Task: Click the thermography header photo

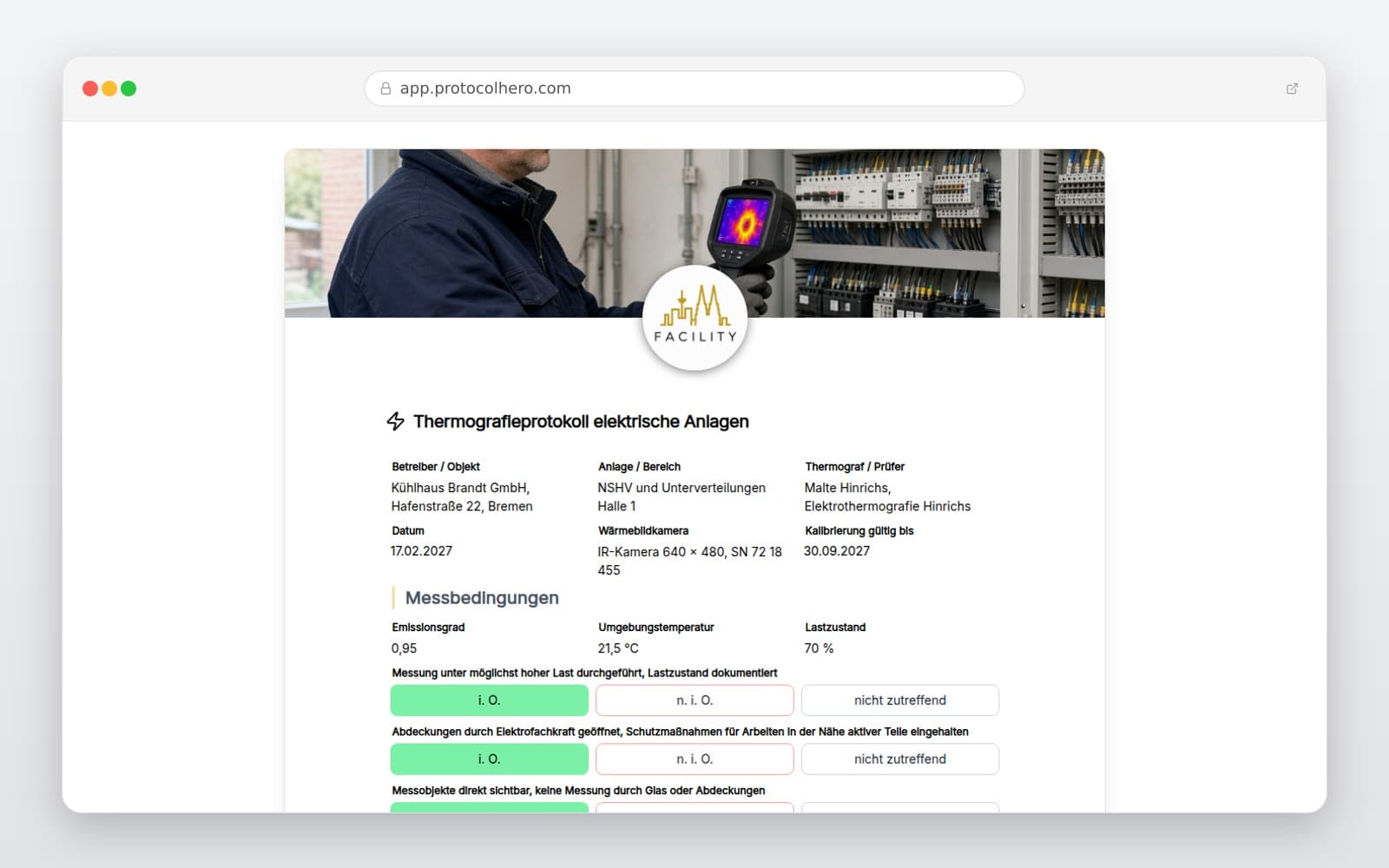Action: point(694,233)
